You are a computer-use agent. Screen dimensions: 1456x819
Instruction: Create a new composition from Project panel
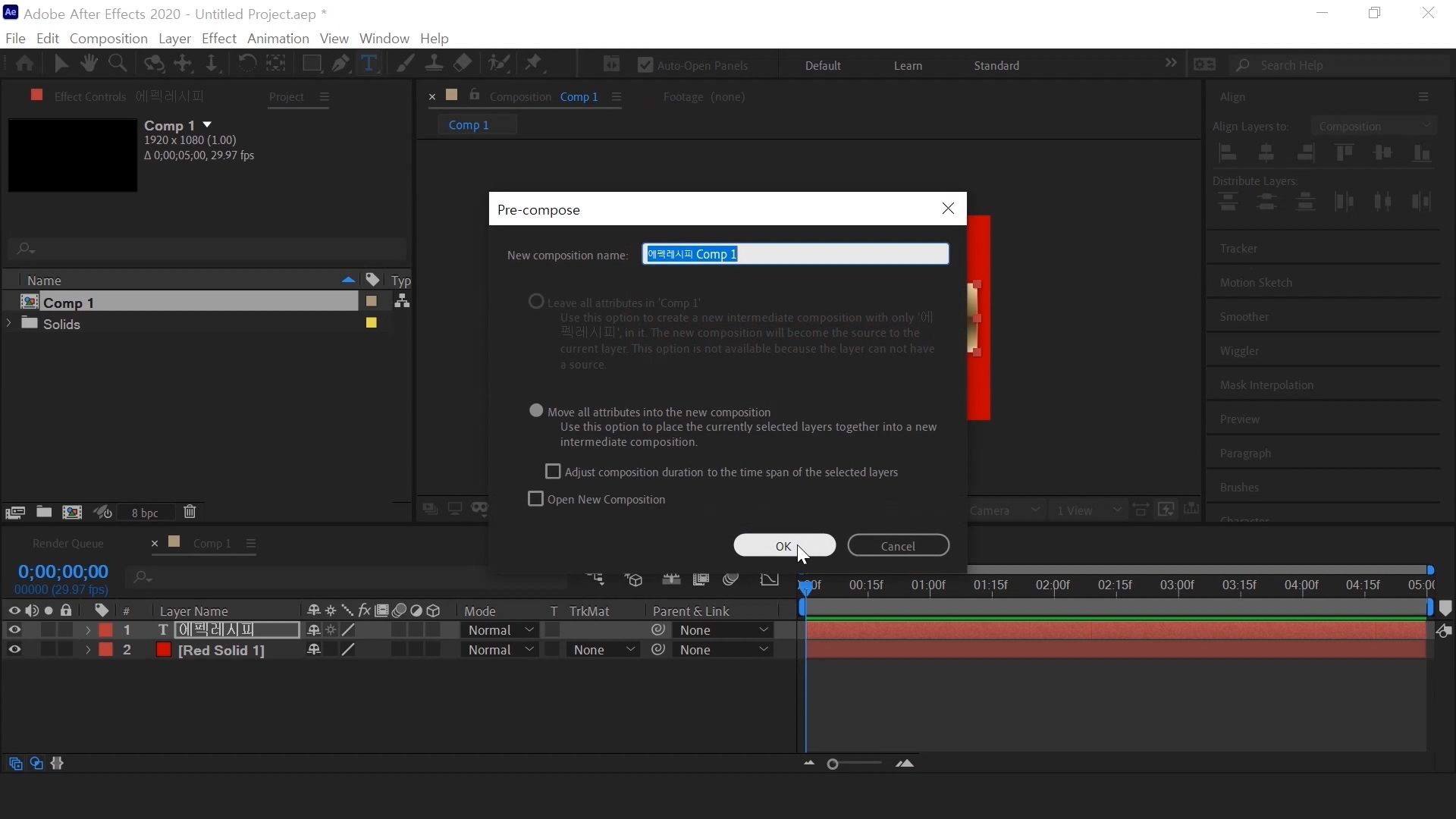[x=72, y=513]
